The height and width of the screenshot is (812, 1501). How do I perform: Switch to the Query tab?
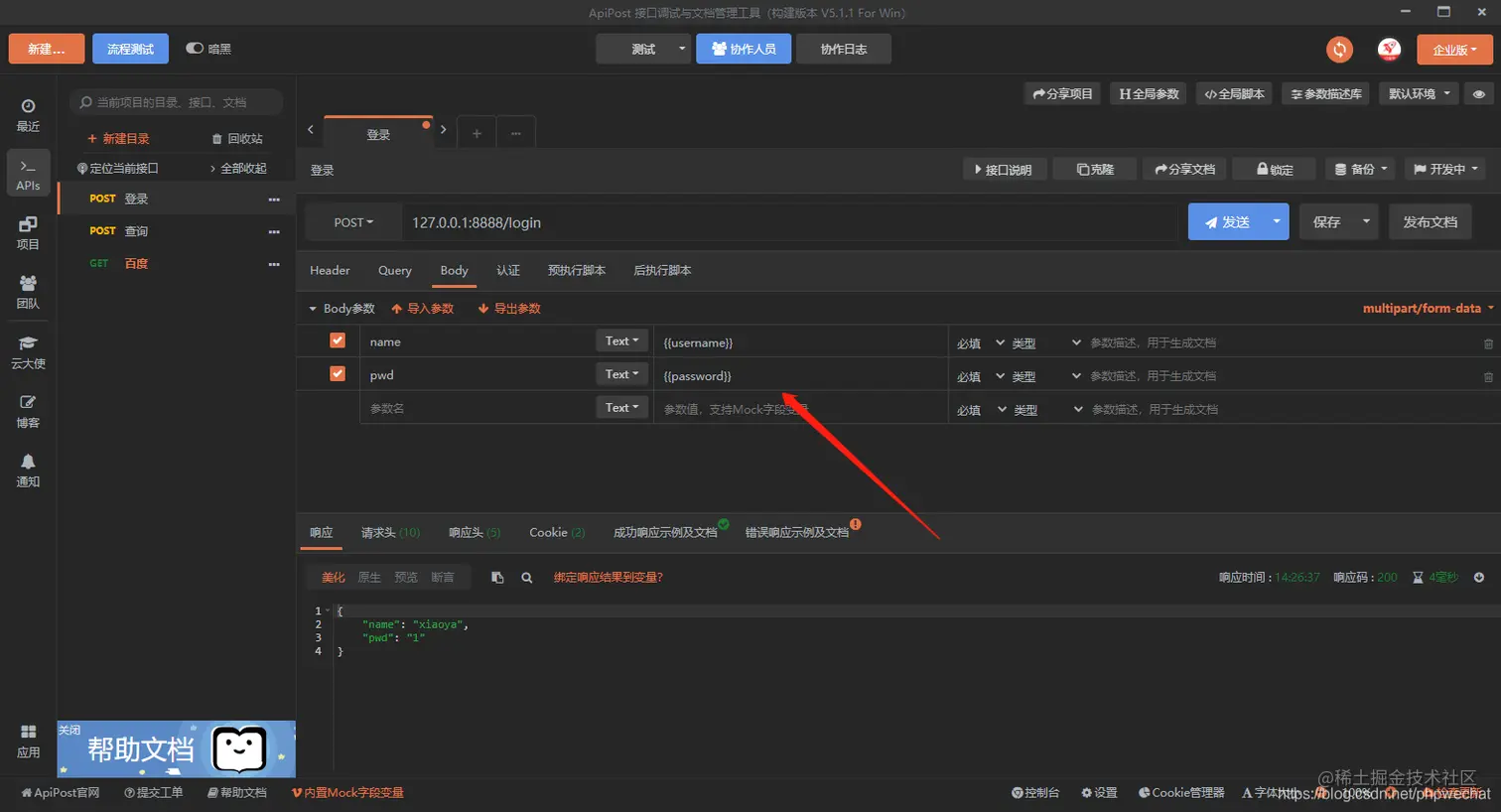(394, 271)
